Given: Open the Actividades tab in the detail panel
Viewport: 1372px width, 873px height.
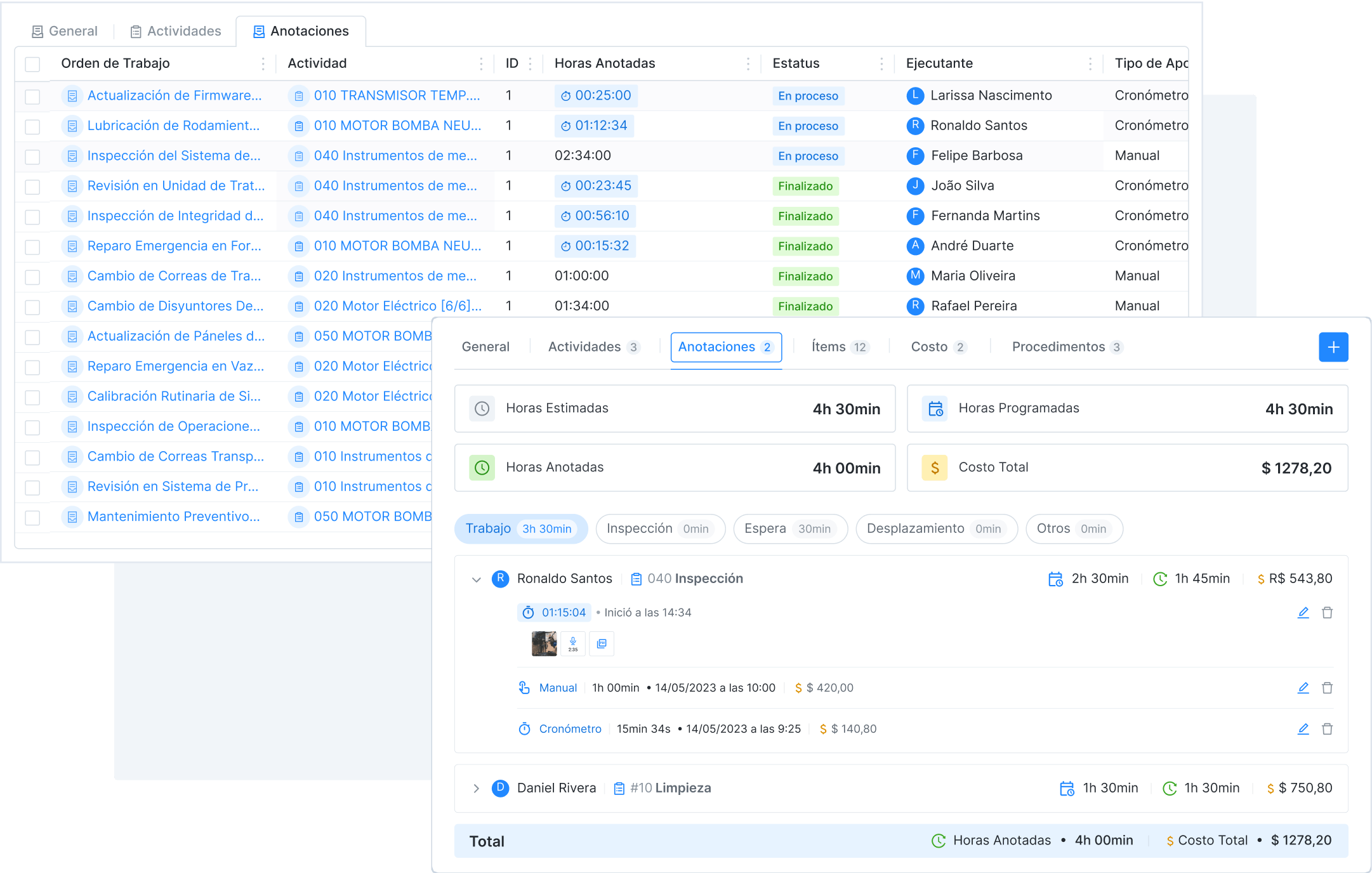Looking at the screenshot, I should tap(584, 346).
